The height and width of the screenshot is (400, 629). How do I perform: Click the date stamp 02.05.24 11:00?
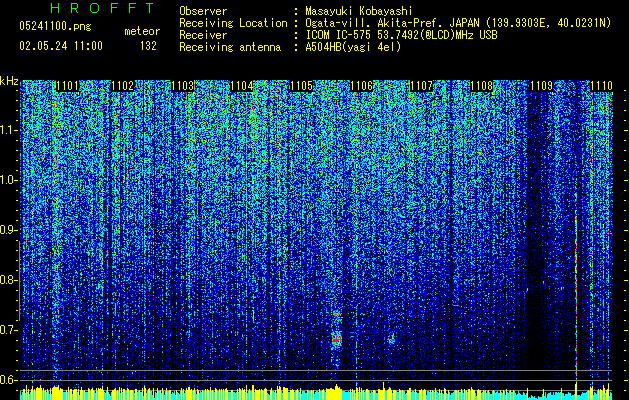pyautogui.click(x=61, y=46)
